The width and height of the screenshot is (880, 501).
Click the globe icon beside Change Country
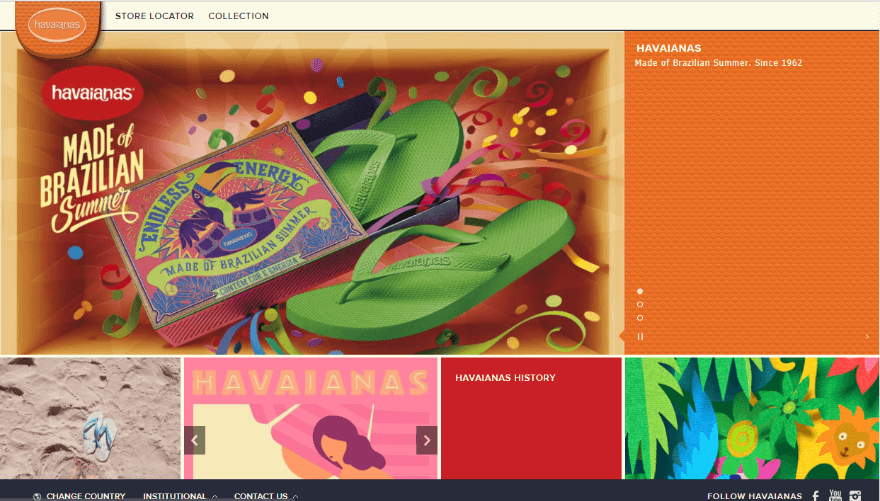(37, 497)
